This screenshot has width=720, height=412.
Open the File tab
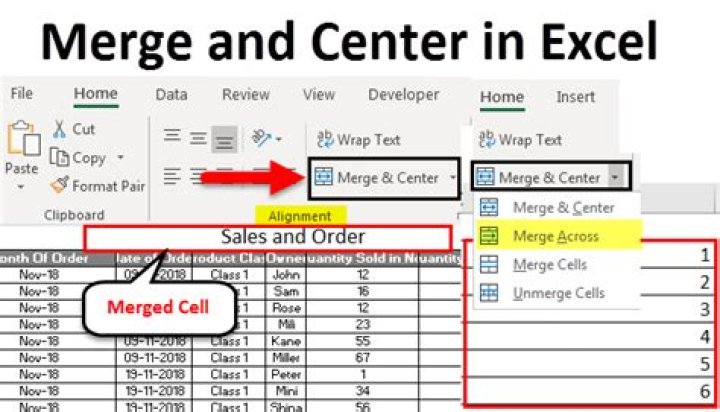point(22,93)
